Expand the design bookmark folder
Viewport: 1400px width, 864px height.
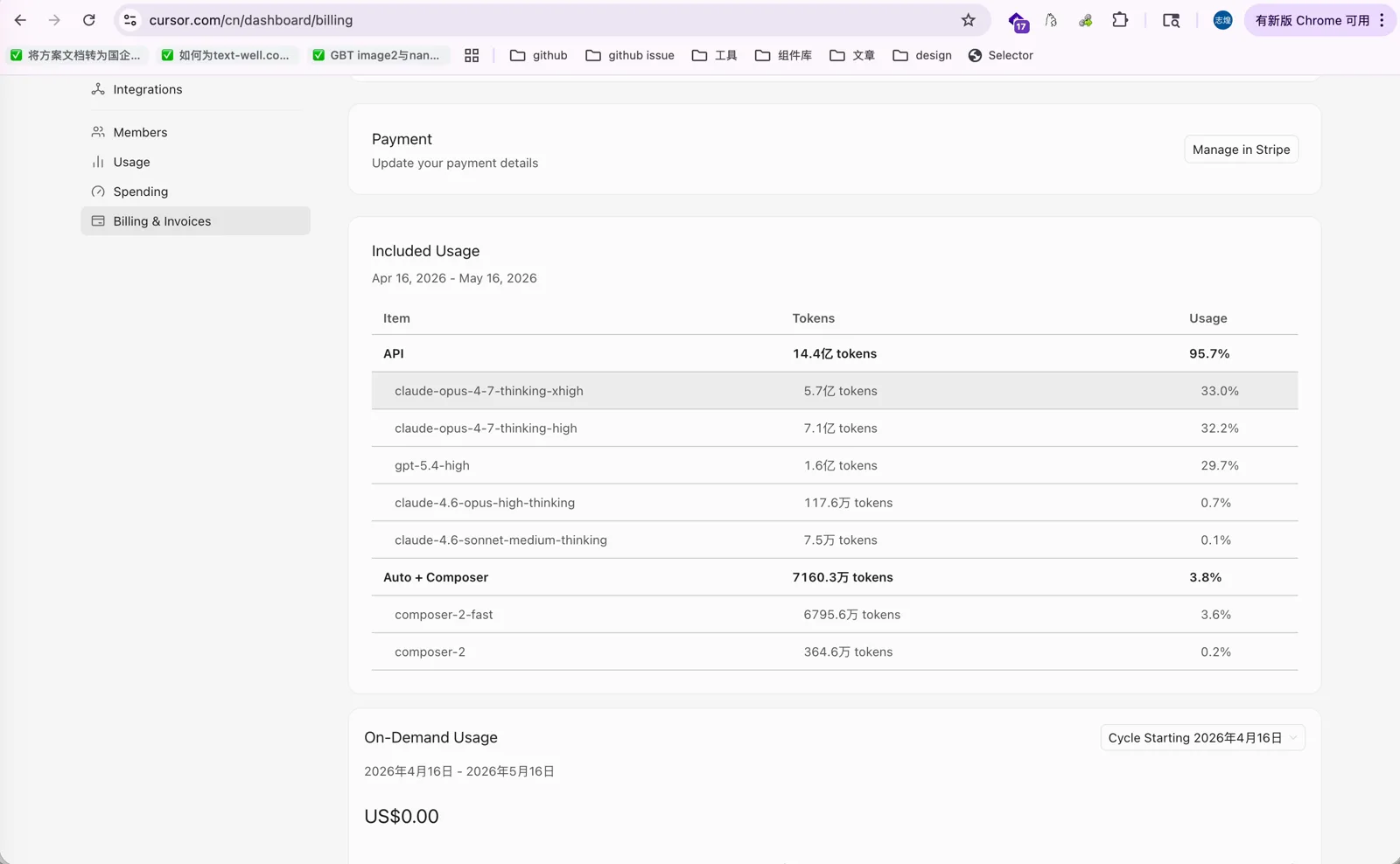click(922, 55)
